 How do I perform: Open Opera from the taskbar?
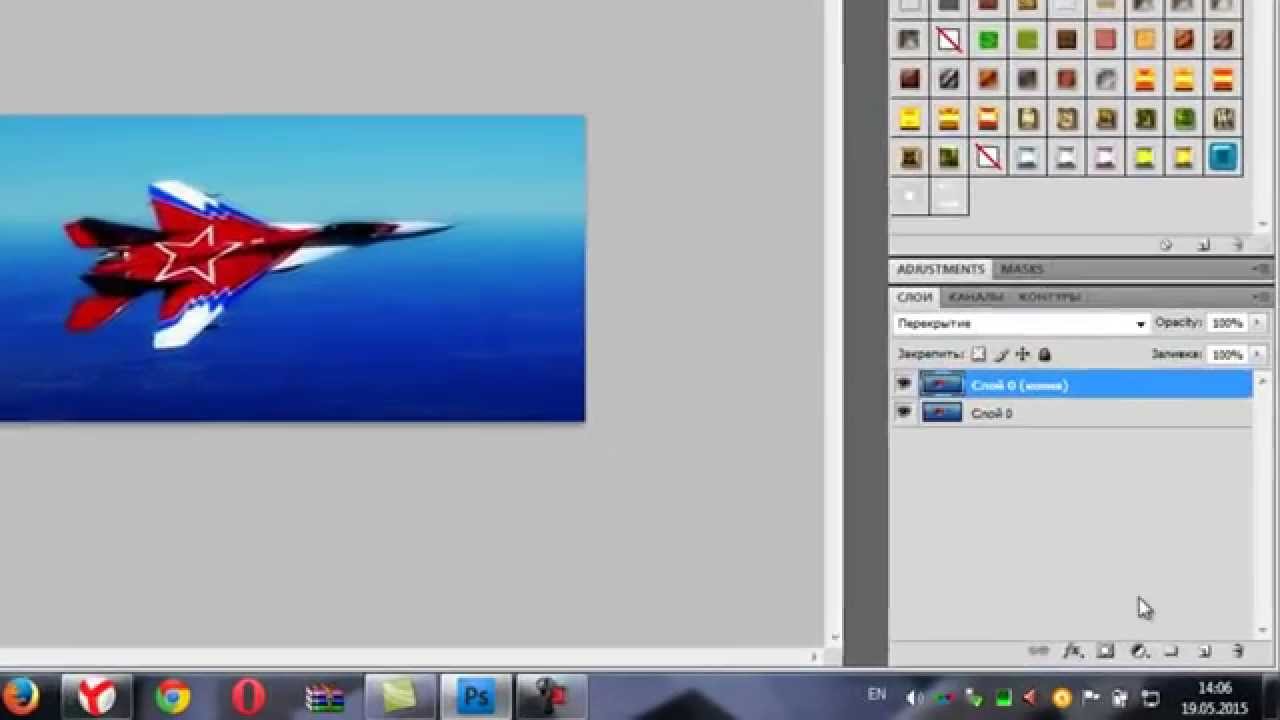[x=248, y=696]
